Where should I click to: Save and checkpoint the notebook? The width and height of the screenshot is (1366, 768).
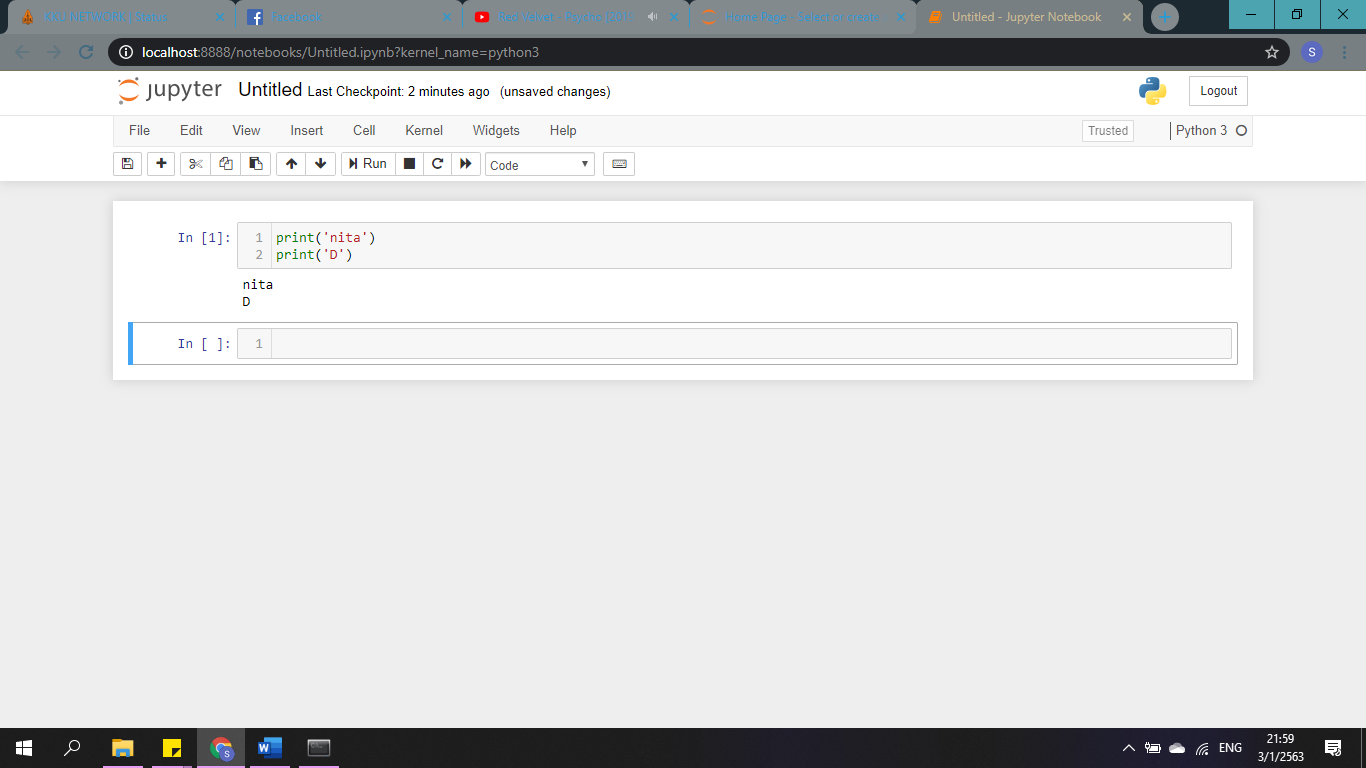(127, 164)
